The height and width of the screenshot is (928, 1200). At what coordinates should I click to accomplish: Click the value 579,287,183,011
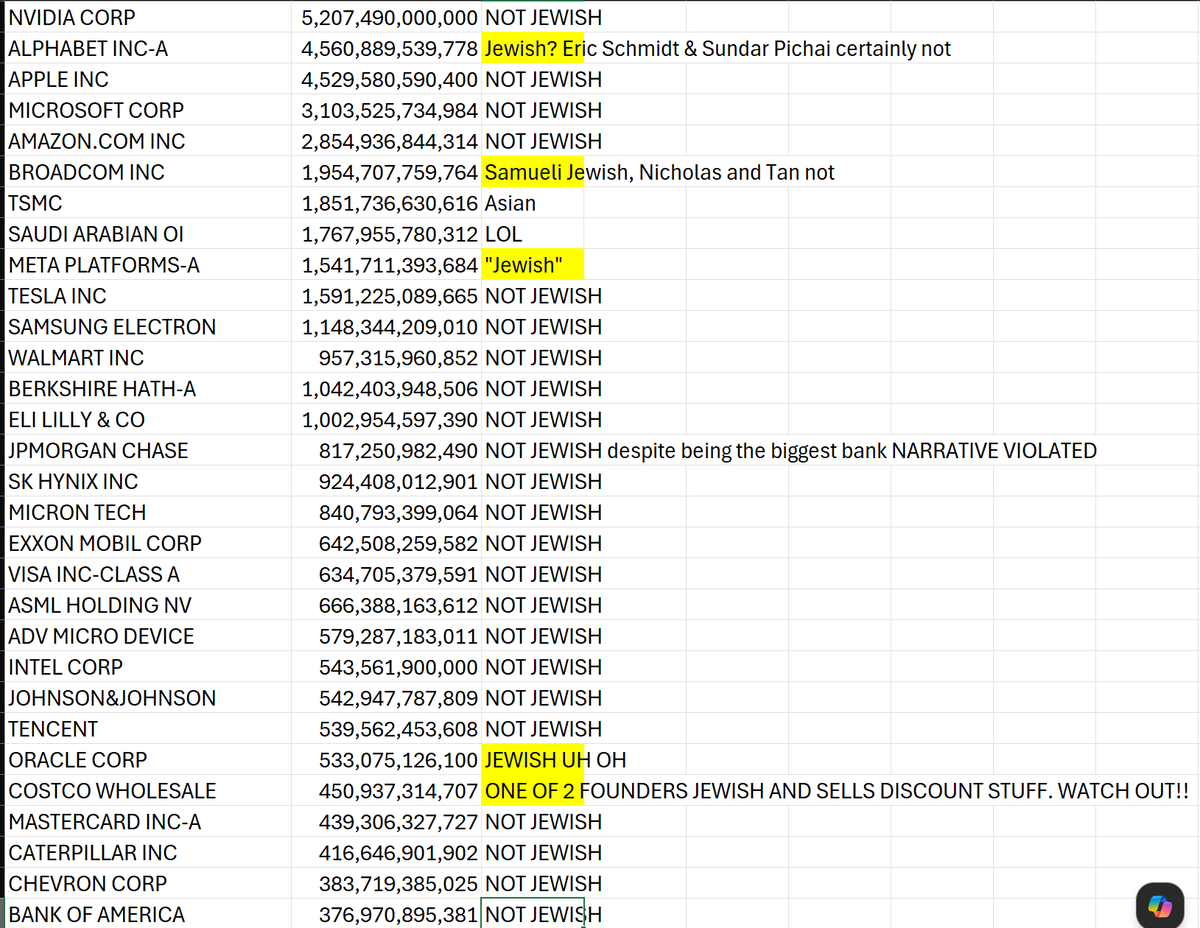[399, 636]
